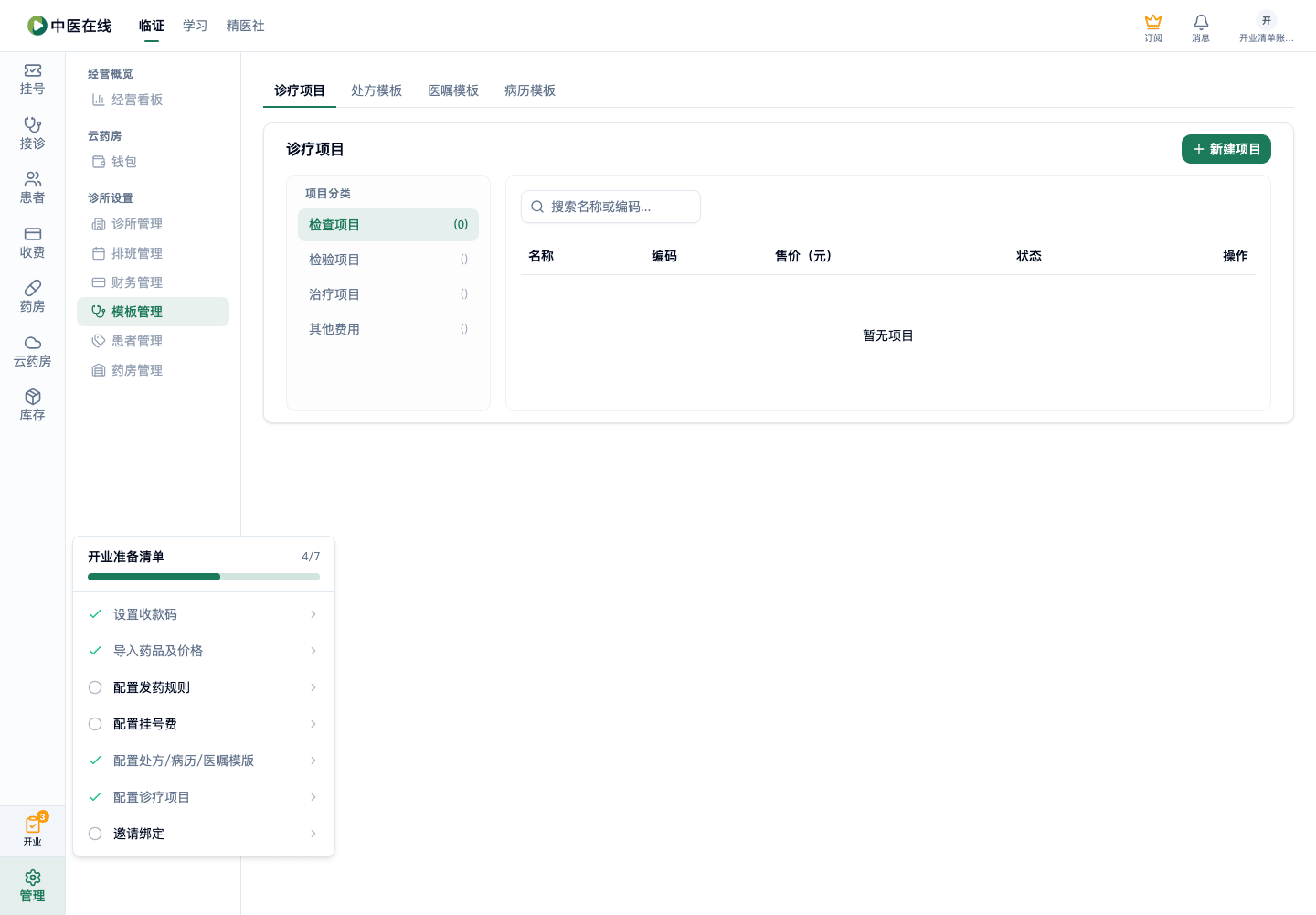The height and width of the screenshot is (915, 1316).
Task: Open the 库存 inventory box icon
Action: click(33, 397)
